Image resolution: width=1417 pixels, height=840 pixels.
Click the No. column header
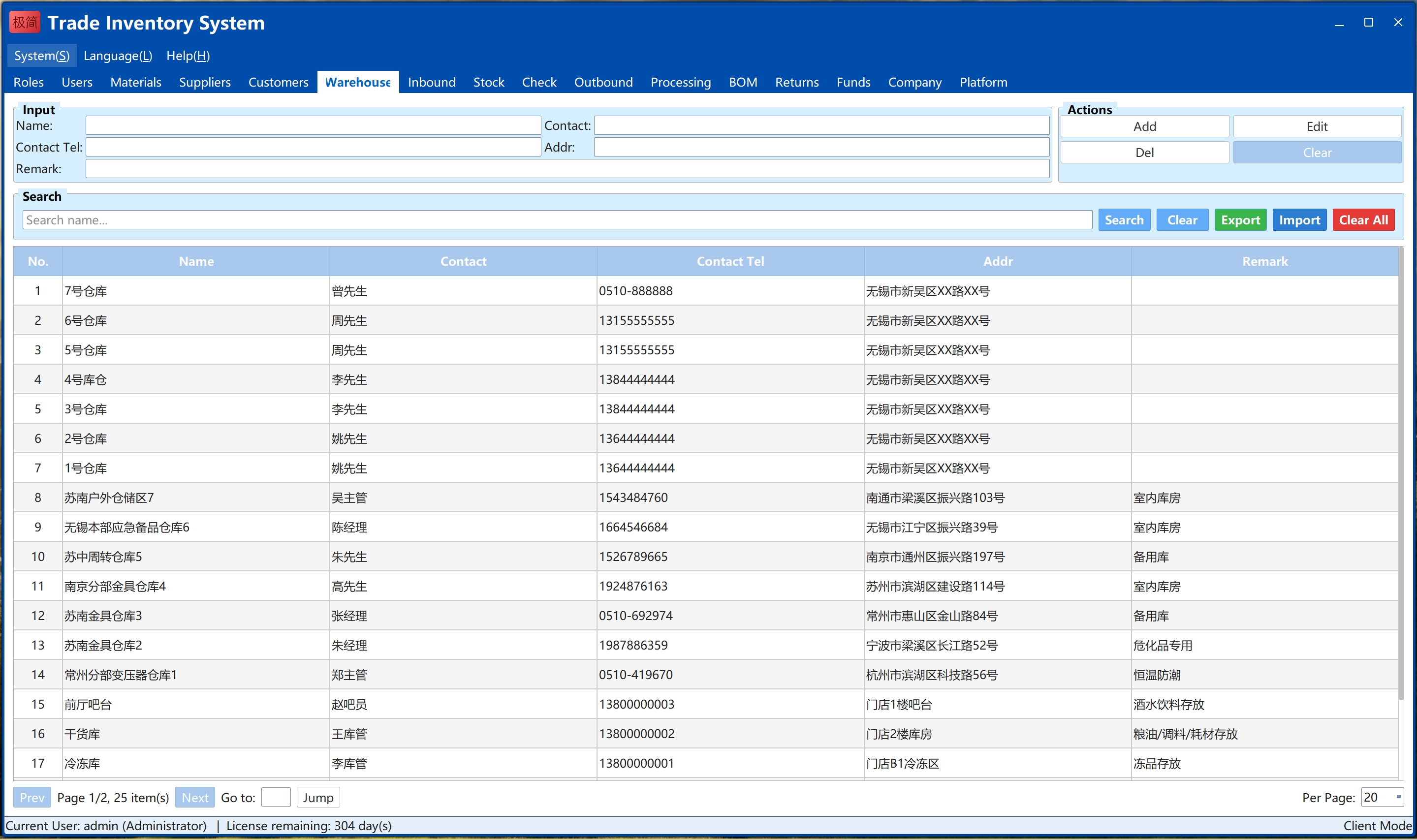tap(38, 261)
